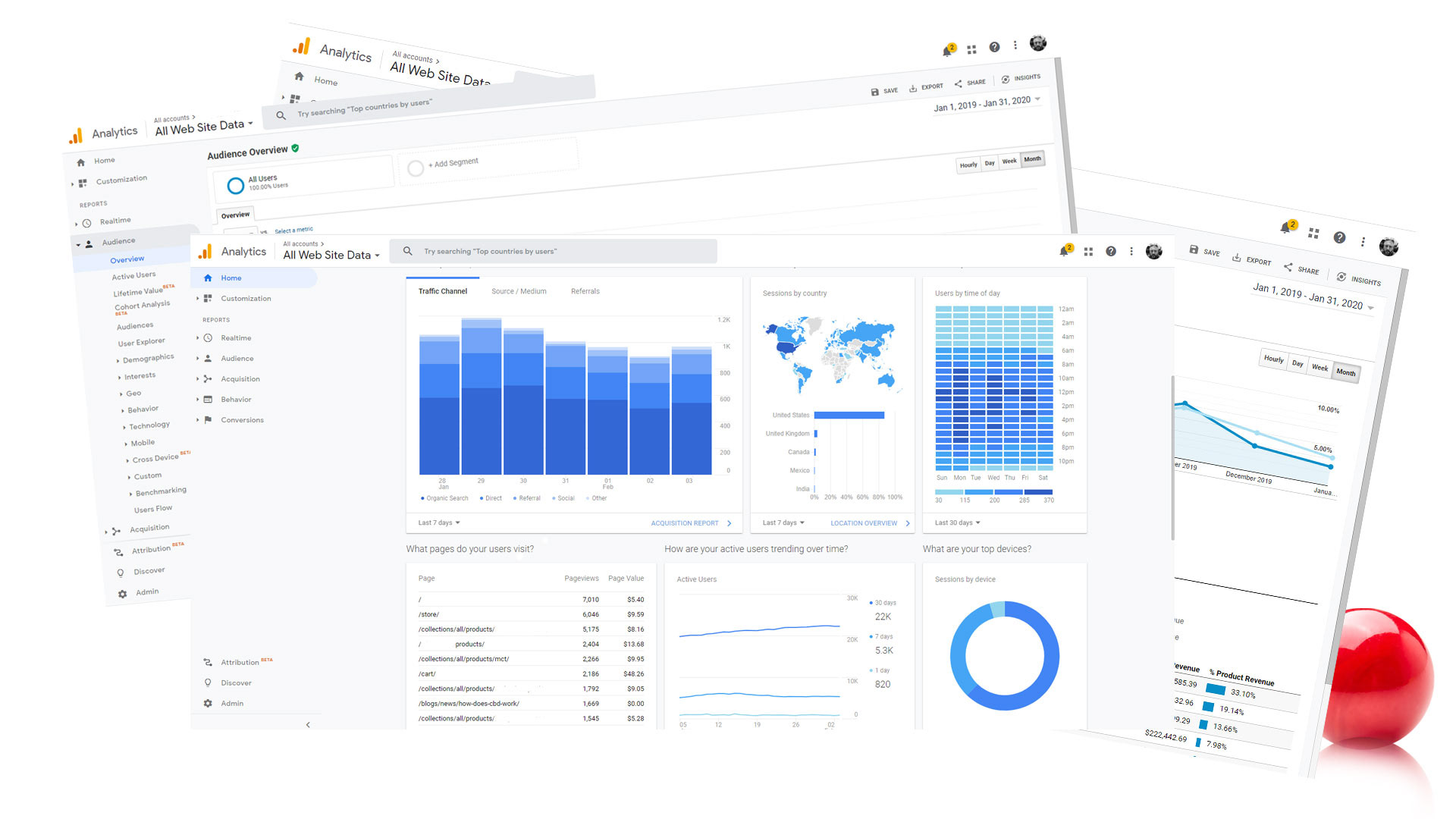Screen dimensions: 1456x819
Task: Click help icon in front window header
Action: coord(1111,252)
